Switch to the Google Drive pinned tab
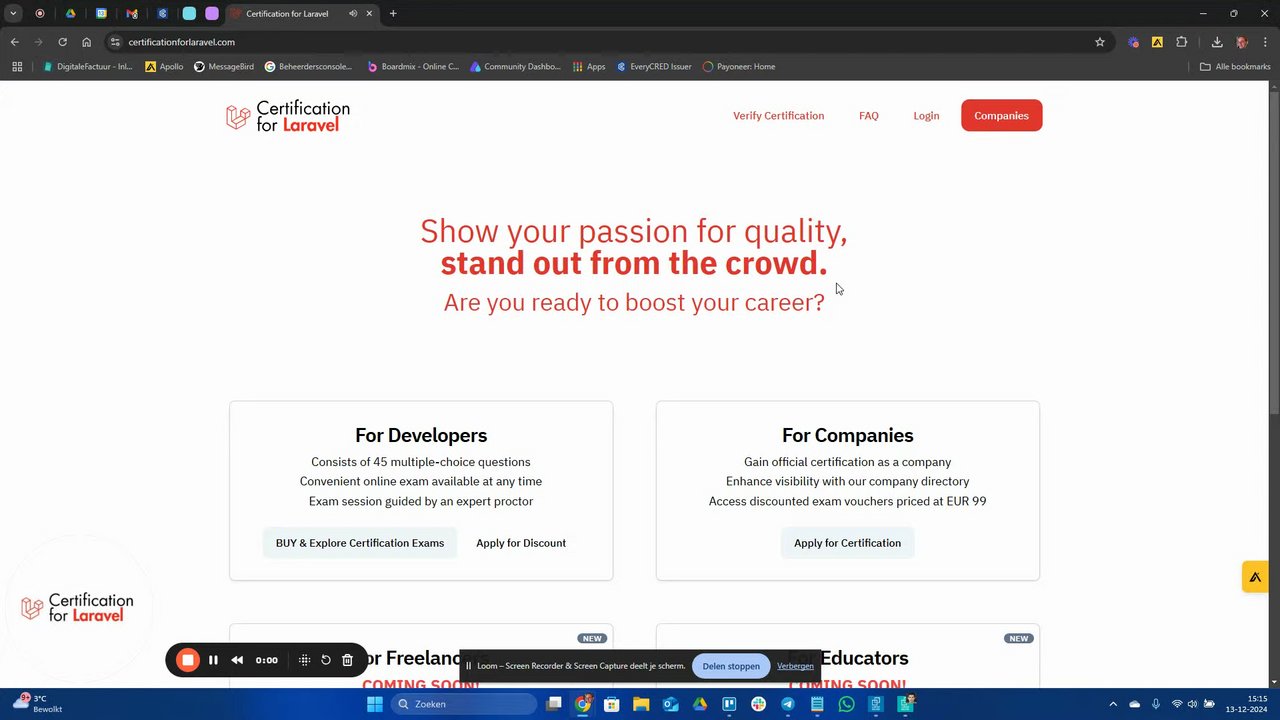This screenshot has height=720, width=1280. pyautogui.click(x=70, y=14)
